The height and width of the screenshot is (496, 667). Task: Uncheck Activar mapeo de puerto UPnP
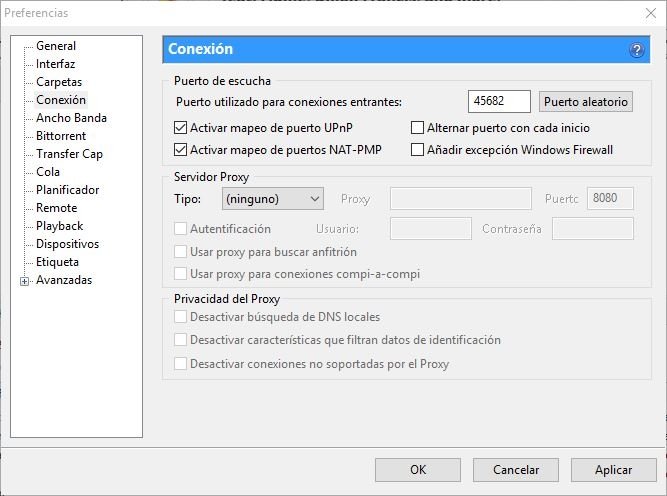coord(180,128)
